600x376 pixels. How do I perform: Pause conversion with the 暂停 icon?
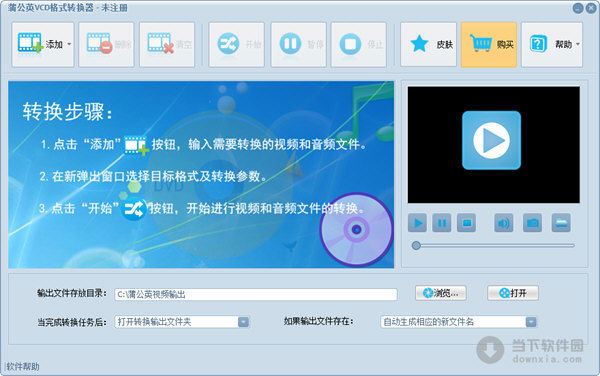click(290, 44)
